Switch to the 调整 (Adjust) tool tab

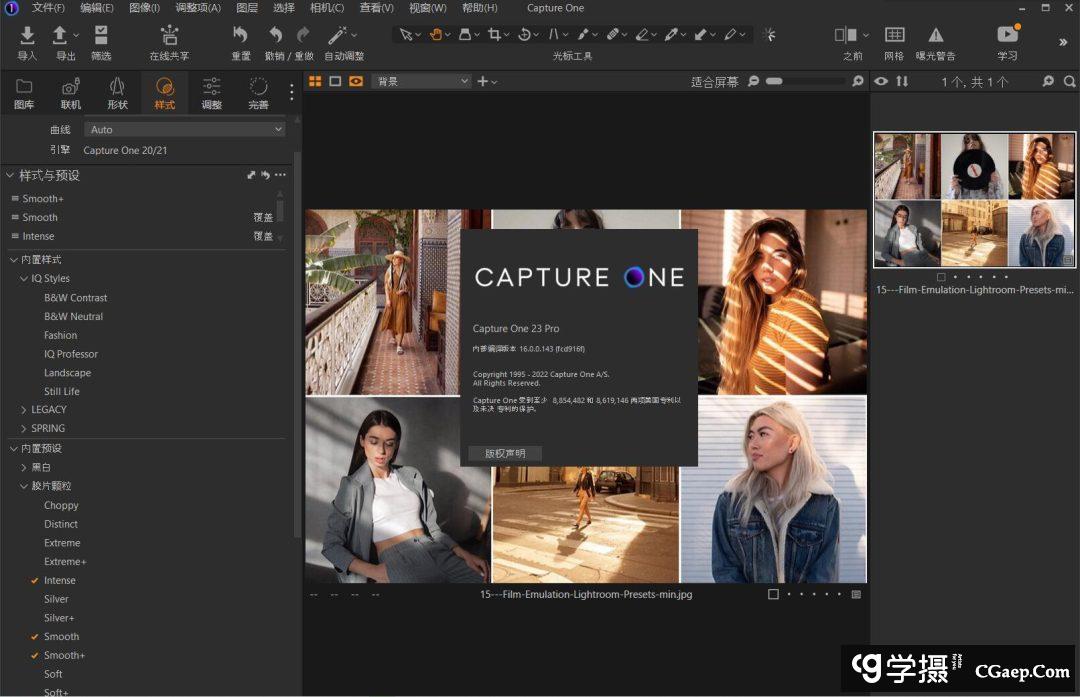coord(212,93)
